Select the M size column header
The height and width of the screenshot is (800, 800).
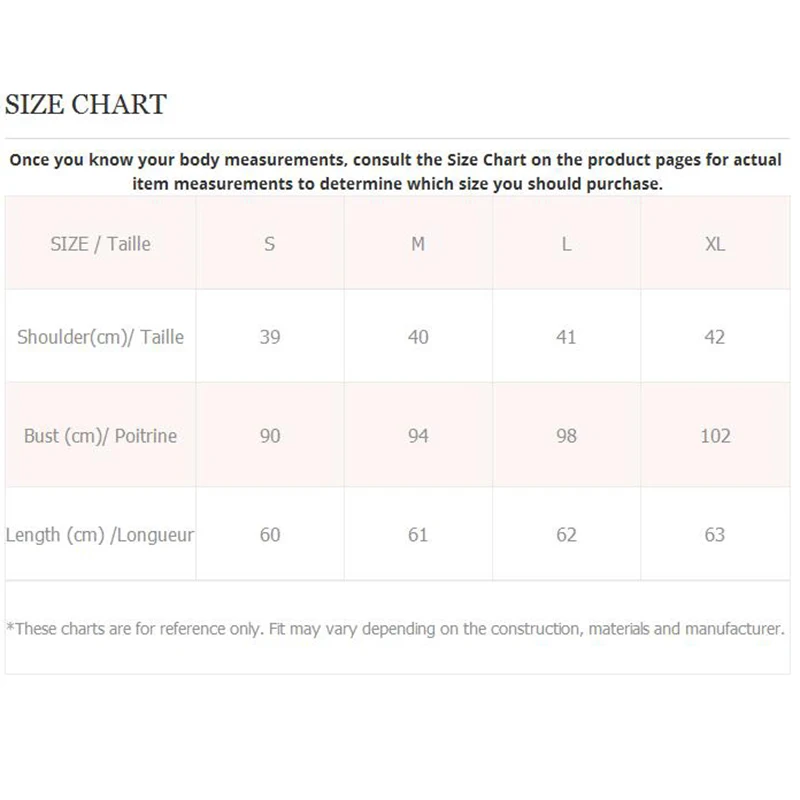418,244
